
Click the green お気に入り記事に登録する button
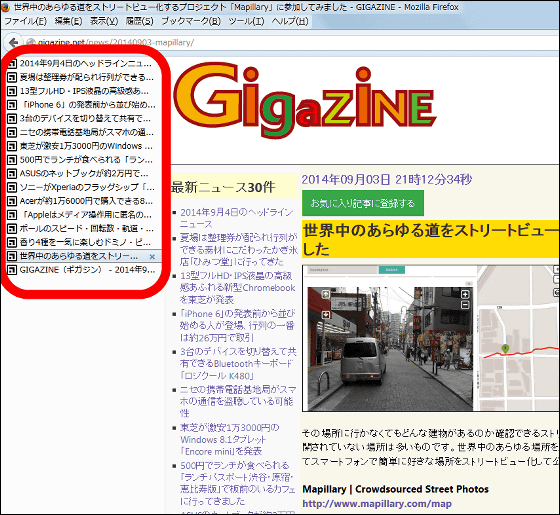pos(363,203)
